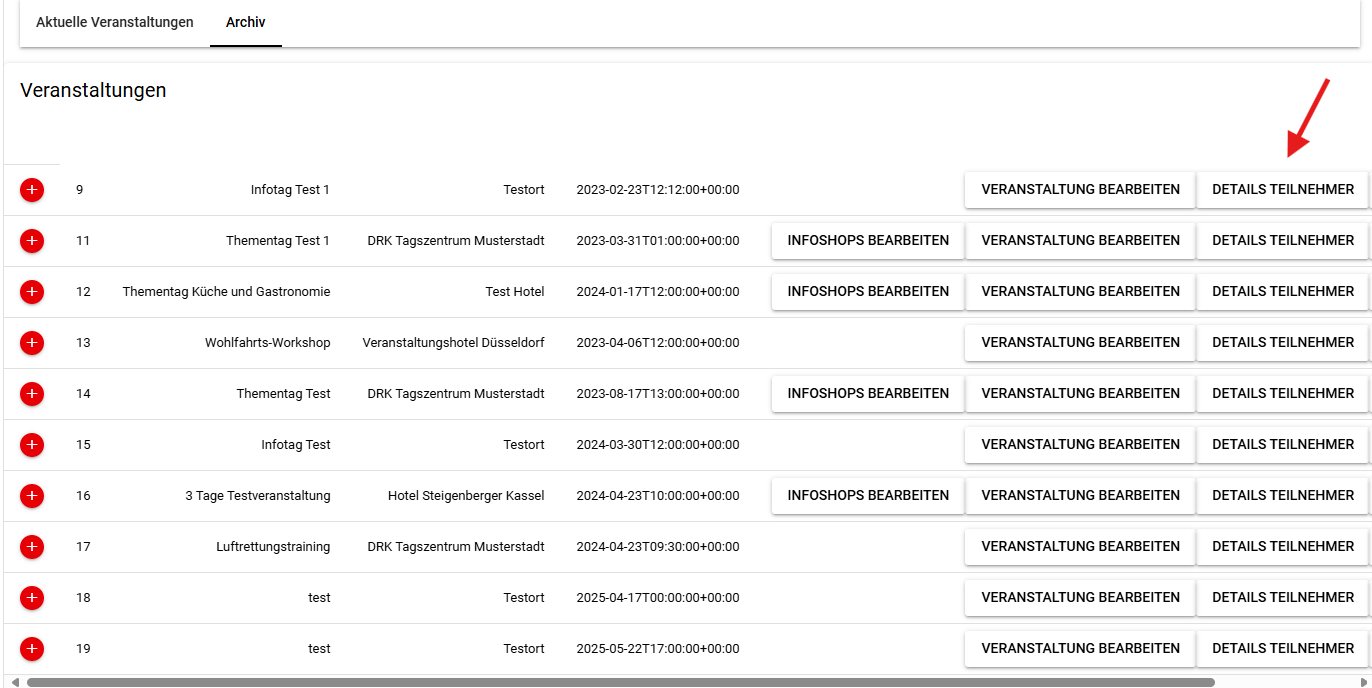Open Details Teilnehmer for Infotag Test 1
Screen dimensions: 1372x688
pyautogui.click(x=1283, y=190)
